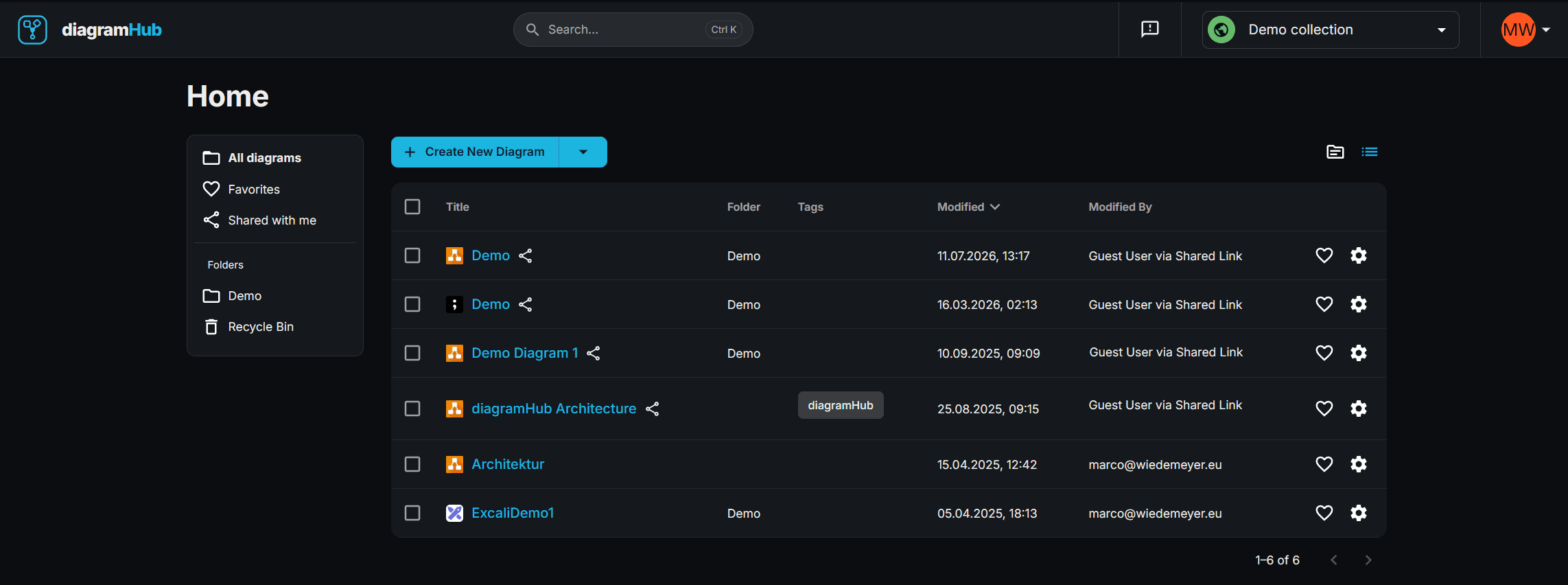Click the 1–6 of 6 pagination text
Screen dimensions: 1568x585
pyautogui.click(x=1277, y=560)
